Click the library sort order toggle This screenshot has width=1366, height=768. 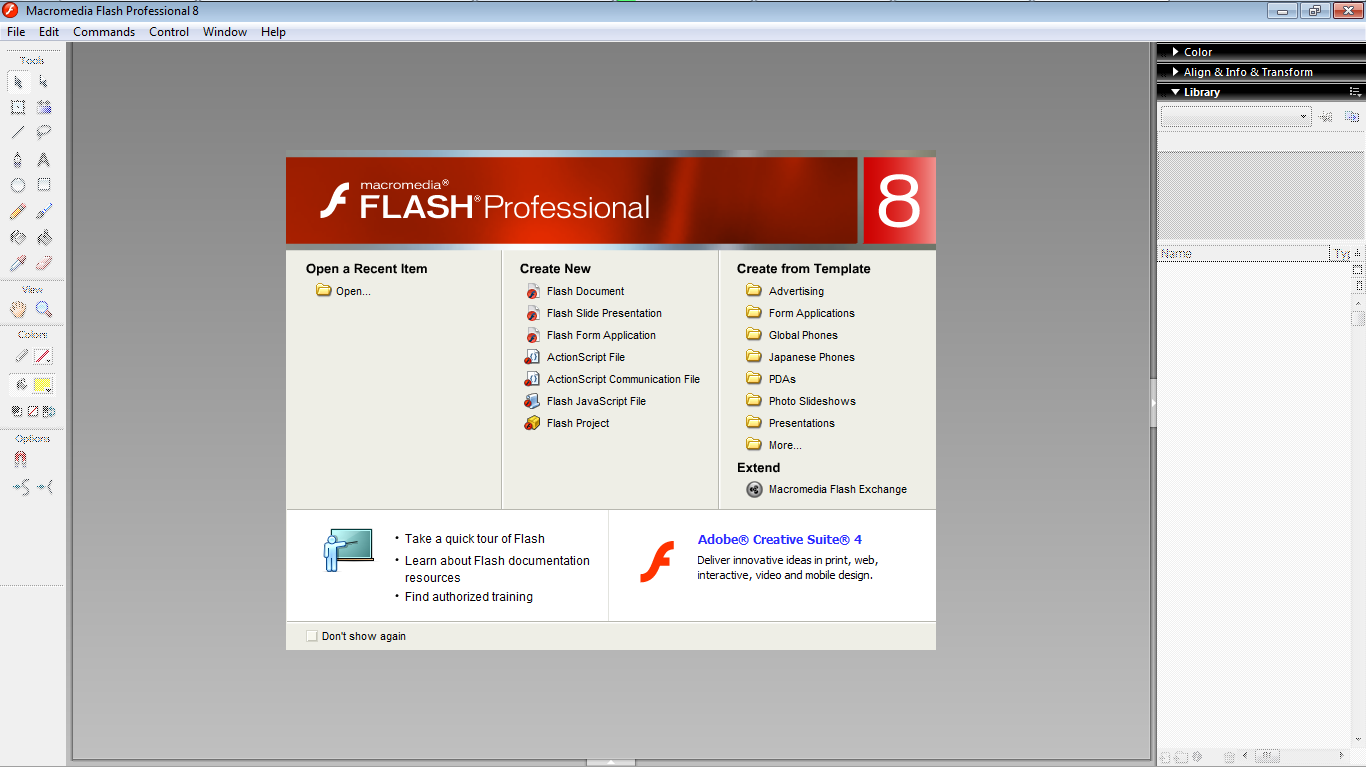coord(1357,254)
